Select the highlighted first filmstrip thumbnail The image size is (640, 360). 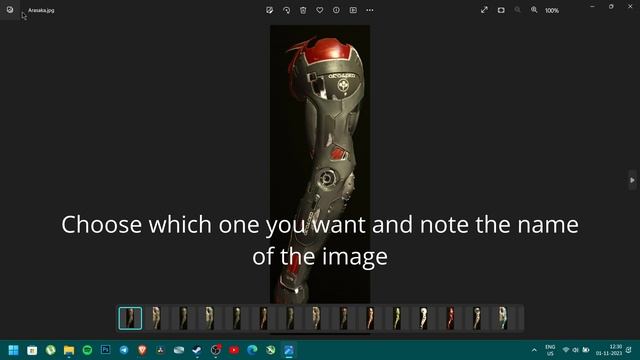(130, 318)
